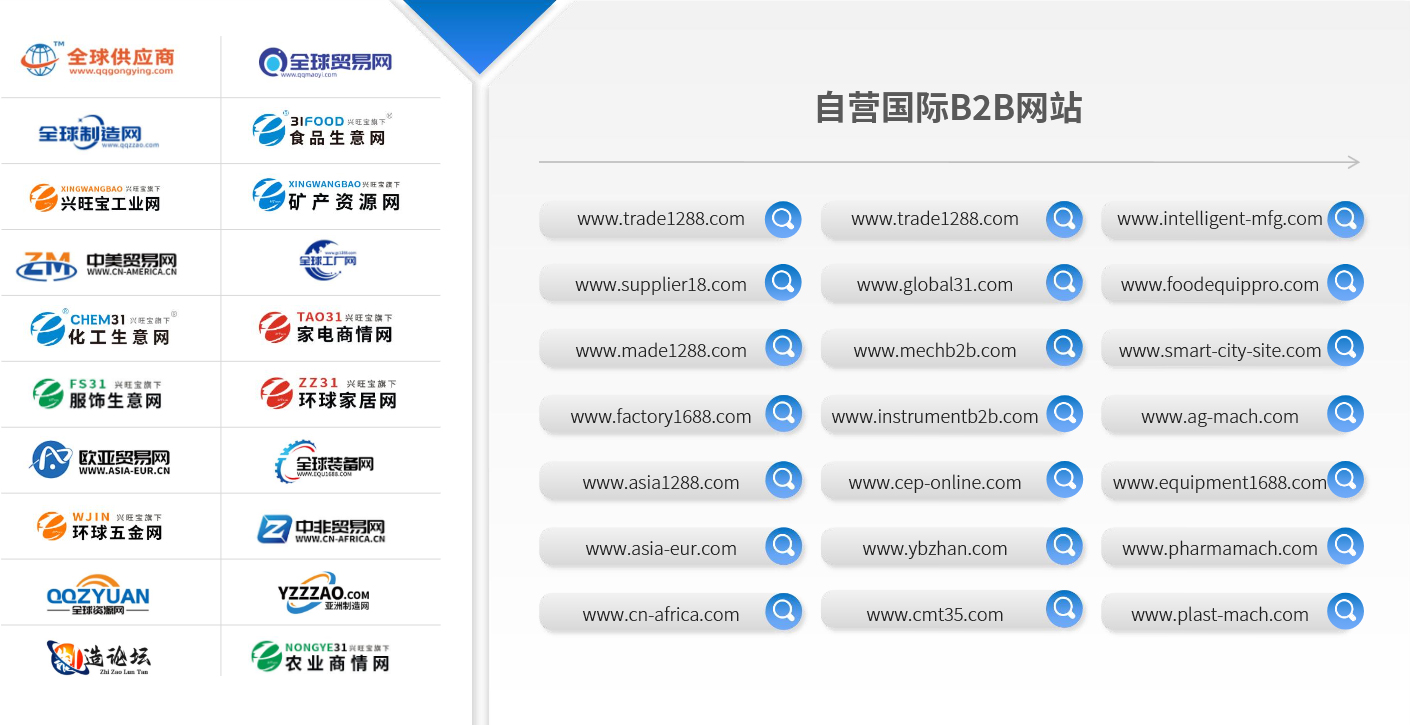This screenshot has height=725, width=1410.
Task: Click the 全球贸易网 logo
Action: [x=325, y=62]
